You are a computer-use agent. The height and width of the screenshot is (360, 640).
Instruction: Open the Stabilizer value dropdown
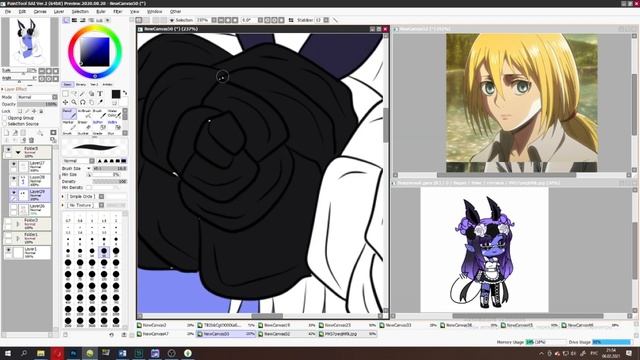tap(326, 20)
